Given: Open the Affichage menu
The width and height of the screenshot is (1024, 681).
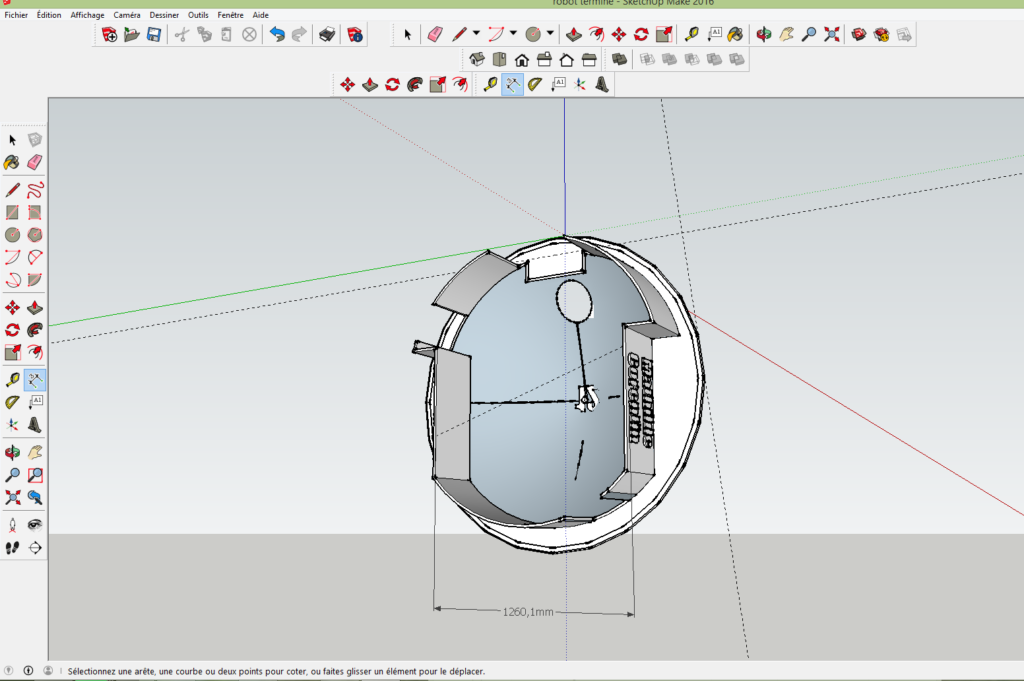Looking at the screenshot, I should click(88, 15).
